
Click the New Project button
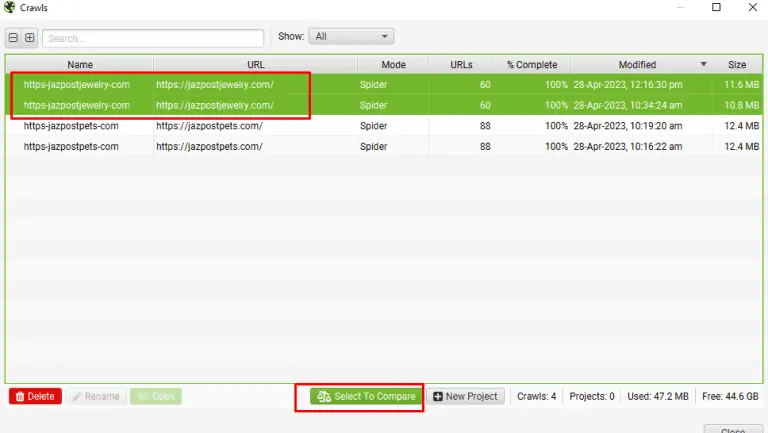[x=465, y=396]
